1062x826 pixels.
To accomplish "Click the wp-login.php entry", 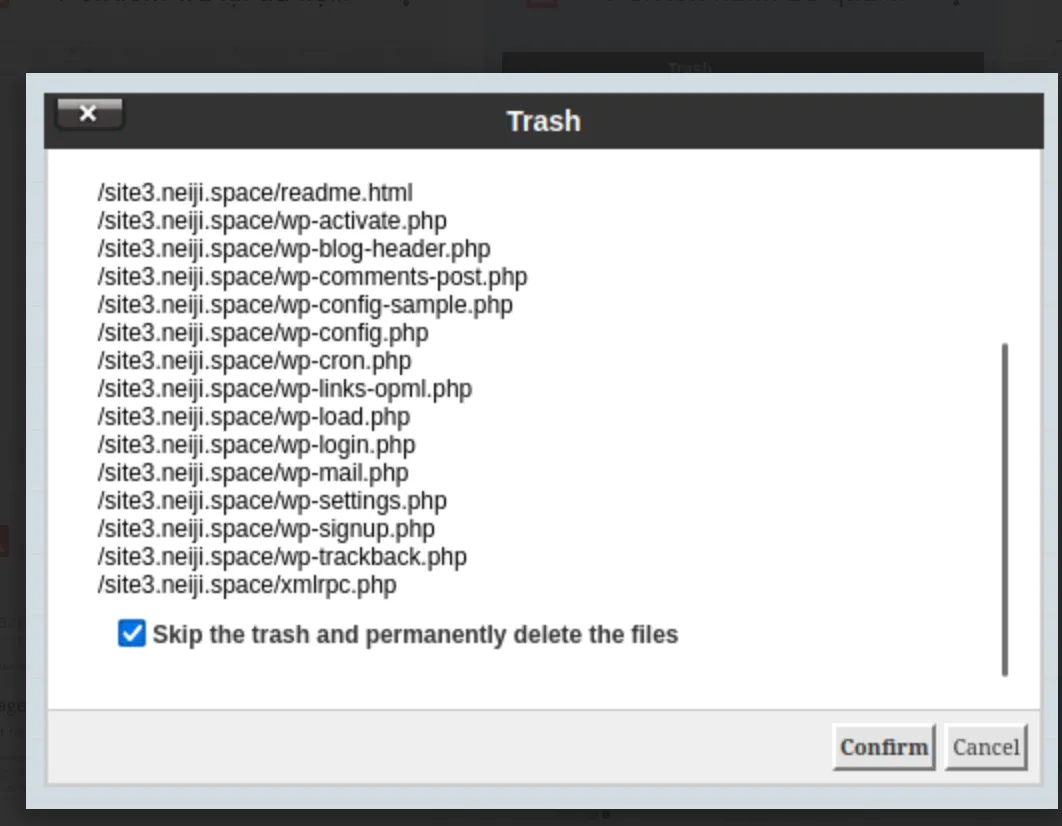I will (x=257, y=445).
